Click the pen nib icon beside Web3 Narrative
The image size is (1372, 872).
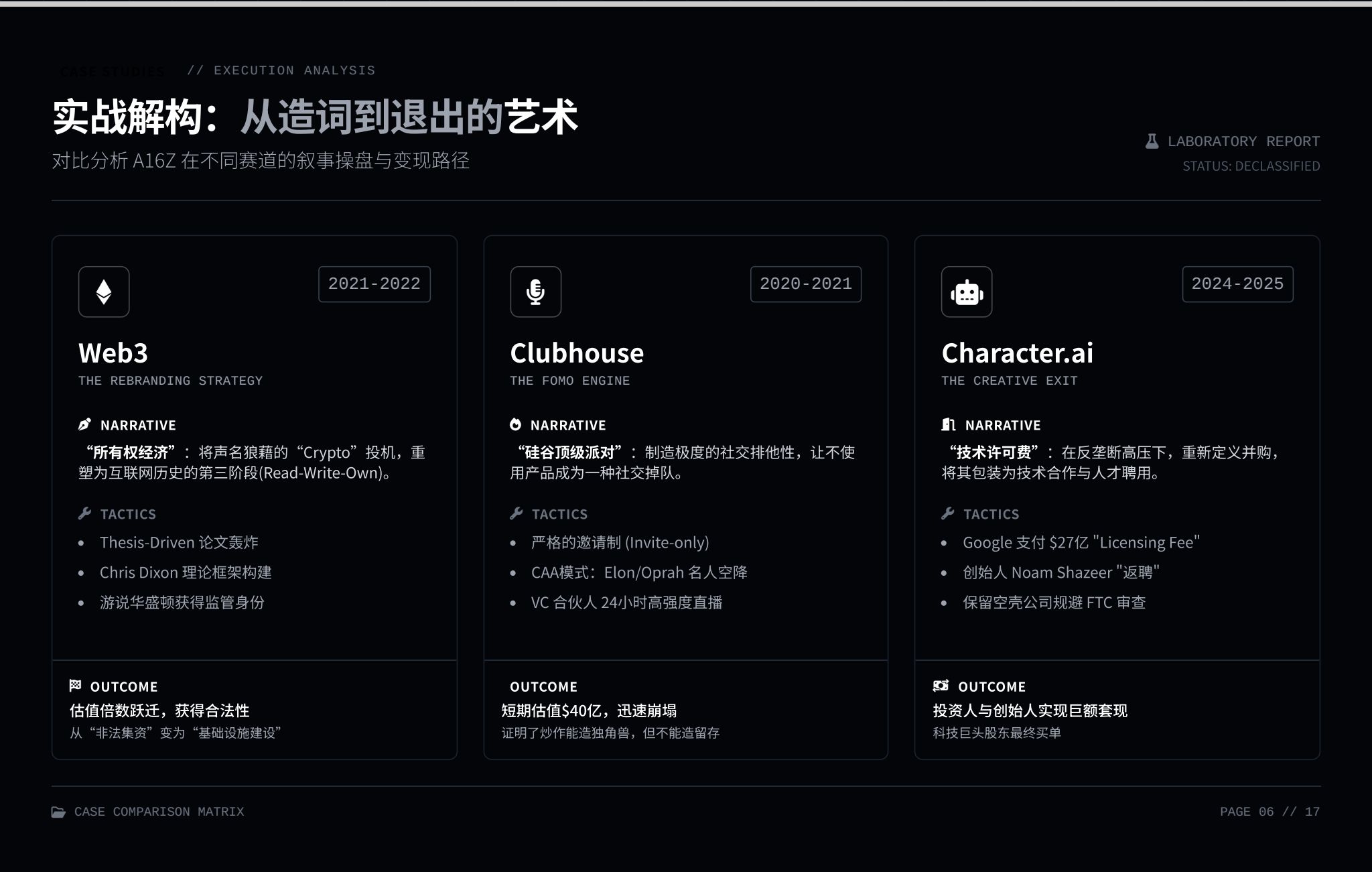coord(84,424)
